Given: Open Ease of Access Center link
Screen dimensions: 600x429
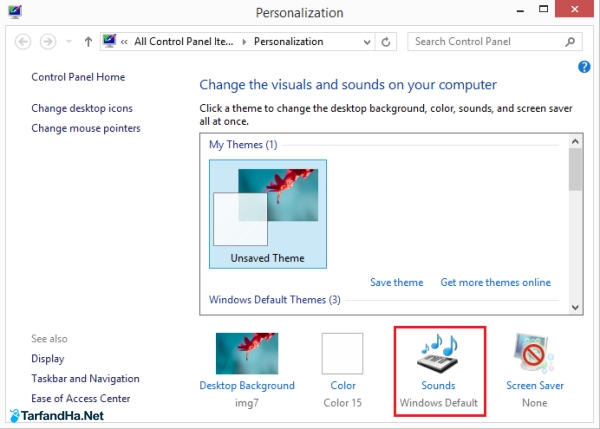Looking at the screenshot, I should point(81,398).
